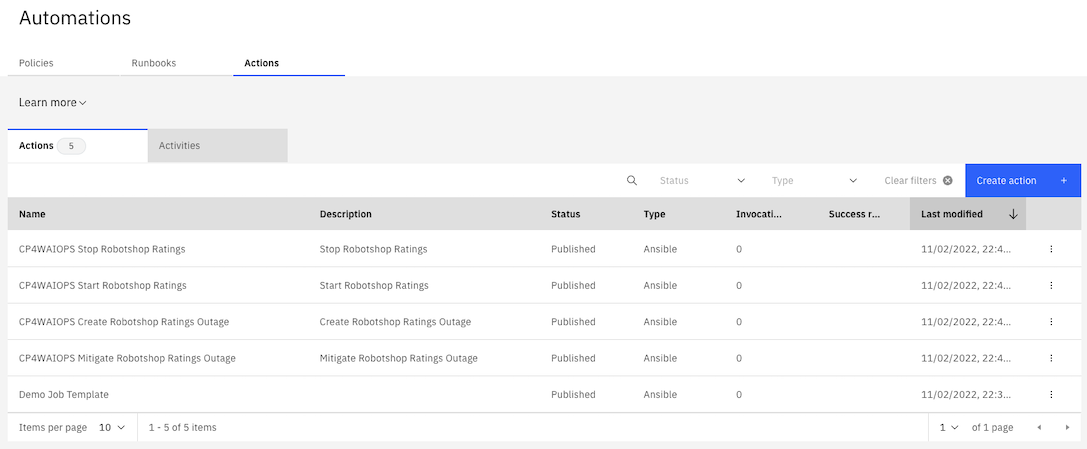
Task: Open overflow menu for Create Robotshop Ratings Outage
Action: (x=1051, y=322)
